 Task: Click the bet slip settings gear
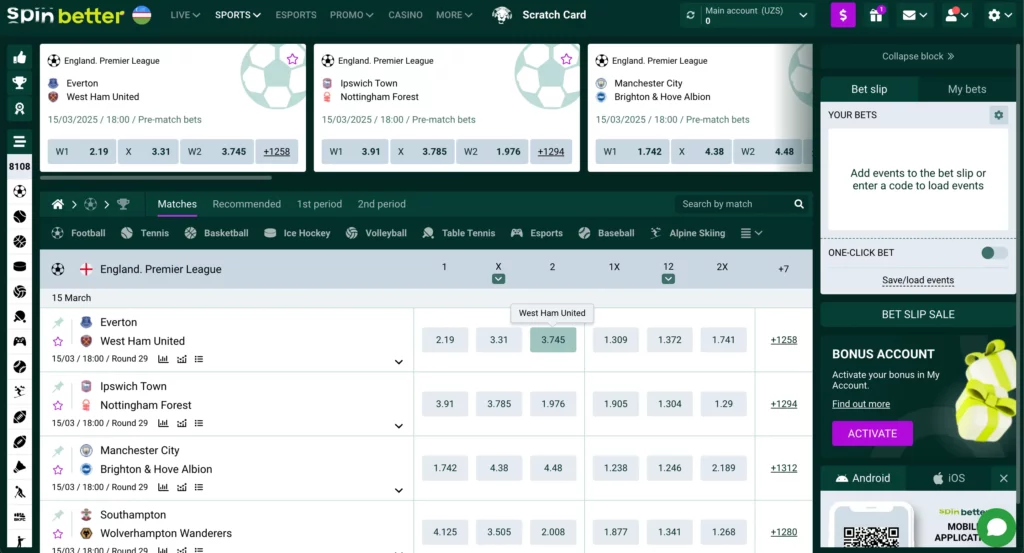point(997,115)
